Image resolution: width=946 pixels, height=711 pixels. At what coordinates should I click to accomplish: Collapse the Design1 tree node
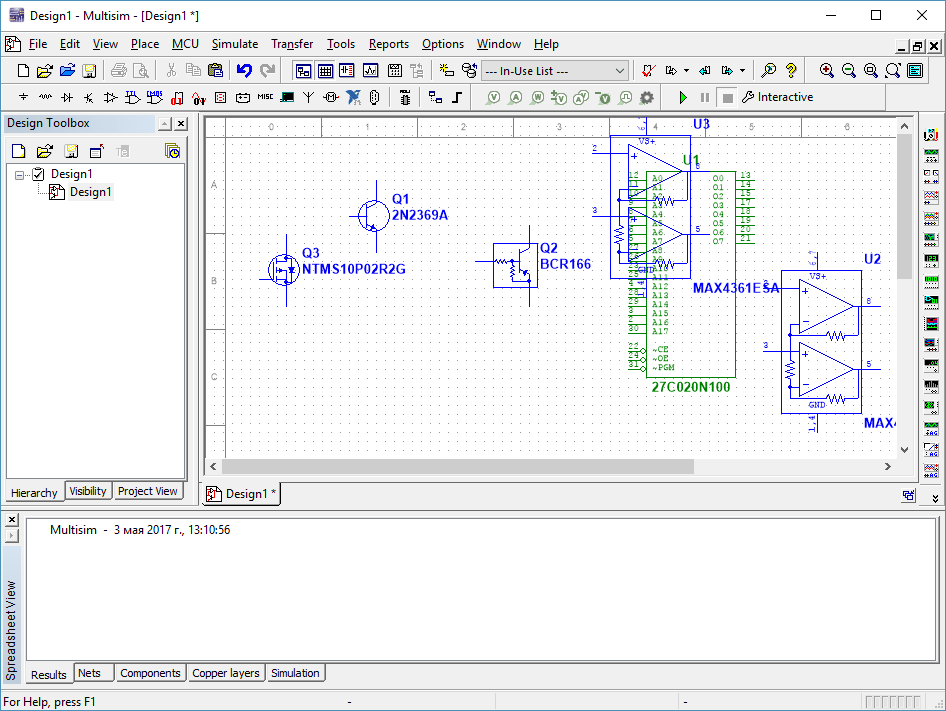click(x=20, y=174)
